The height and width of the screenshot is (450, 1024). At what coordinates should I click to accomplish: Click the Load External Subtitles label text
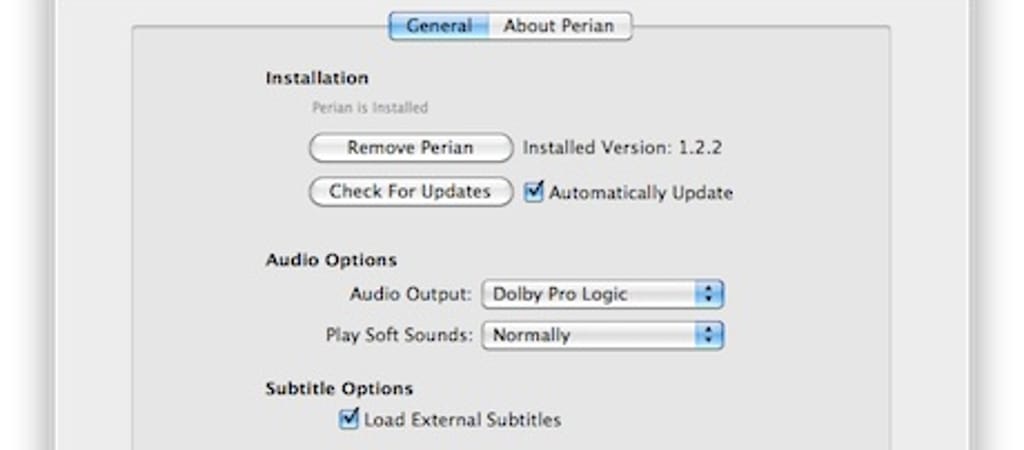tap(462, 419)
